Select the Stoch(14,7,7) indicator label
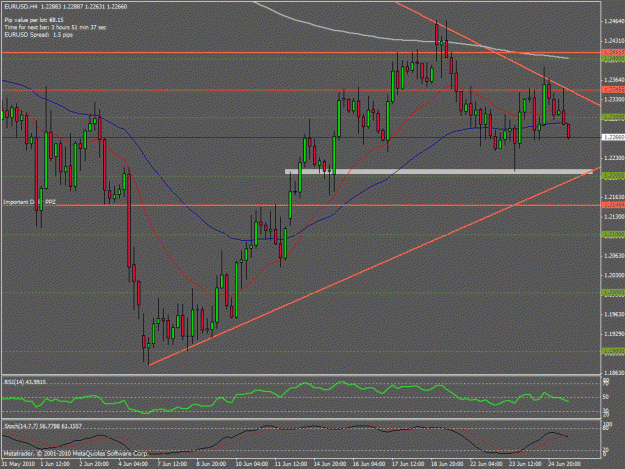The height and width of the screenshot is (469, 625). [43, 426]
